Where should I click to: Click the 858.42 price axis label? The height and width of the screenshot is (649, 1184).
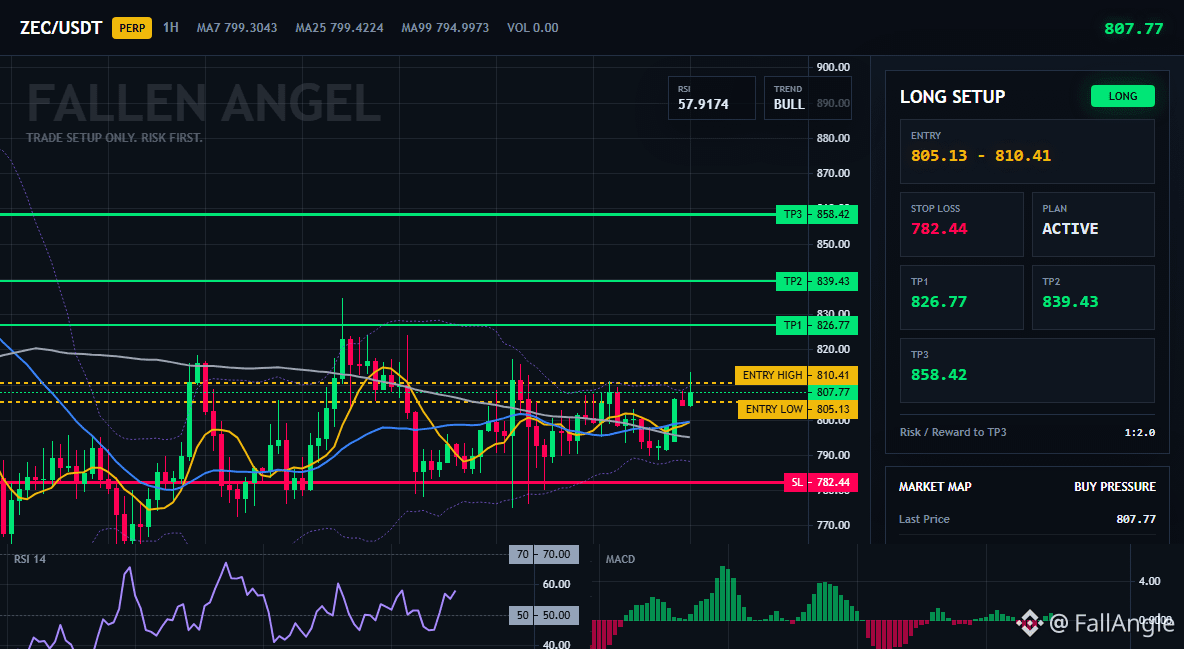[x=833, y=215]
